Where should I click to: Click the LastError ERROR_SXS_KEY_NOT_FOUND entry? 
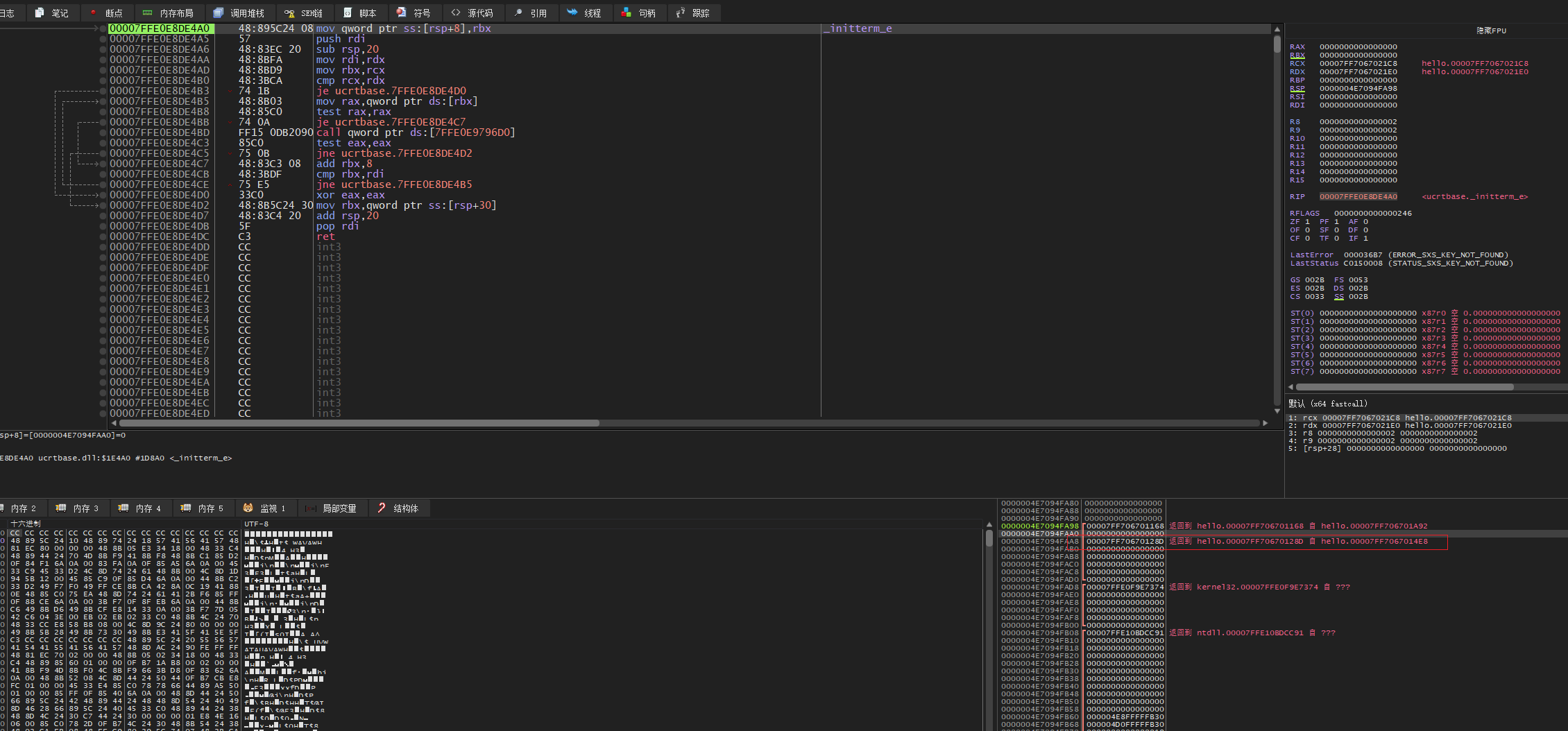tap(1399, 255)
